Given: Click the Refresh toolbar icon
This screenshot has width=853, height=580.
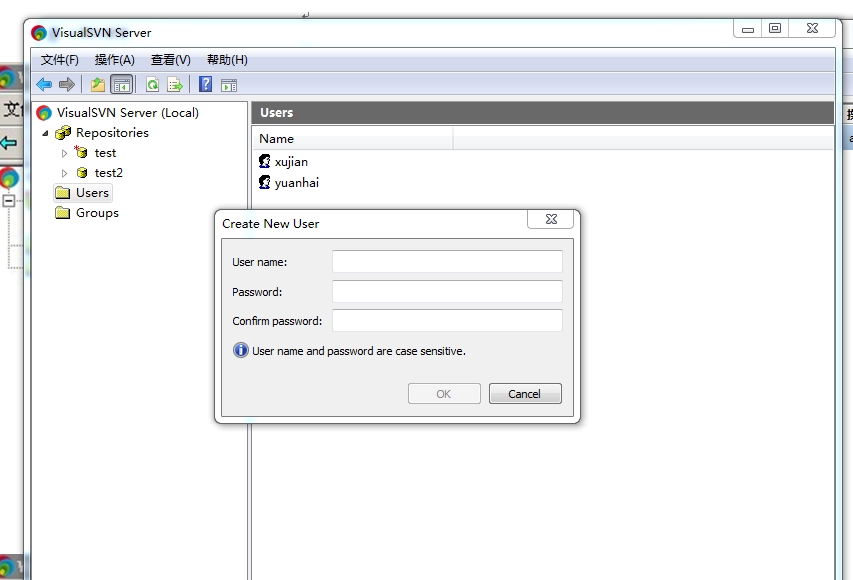Looking at the screenshot, I should pos(153,84).
